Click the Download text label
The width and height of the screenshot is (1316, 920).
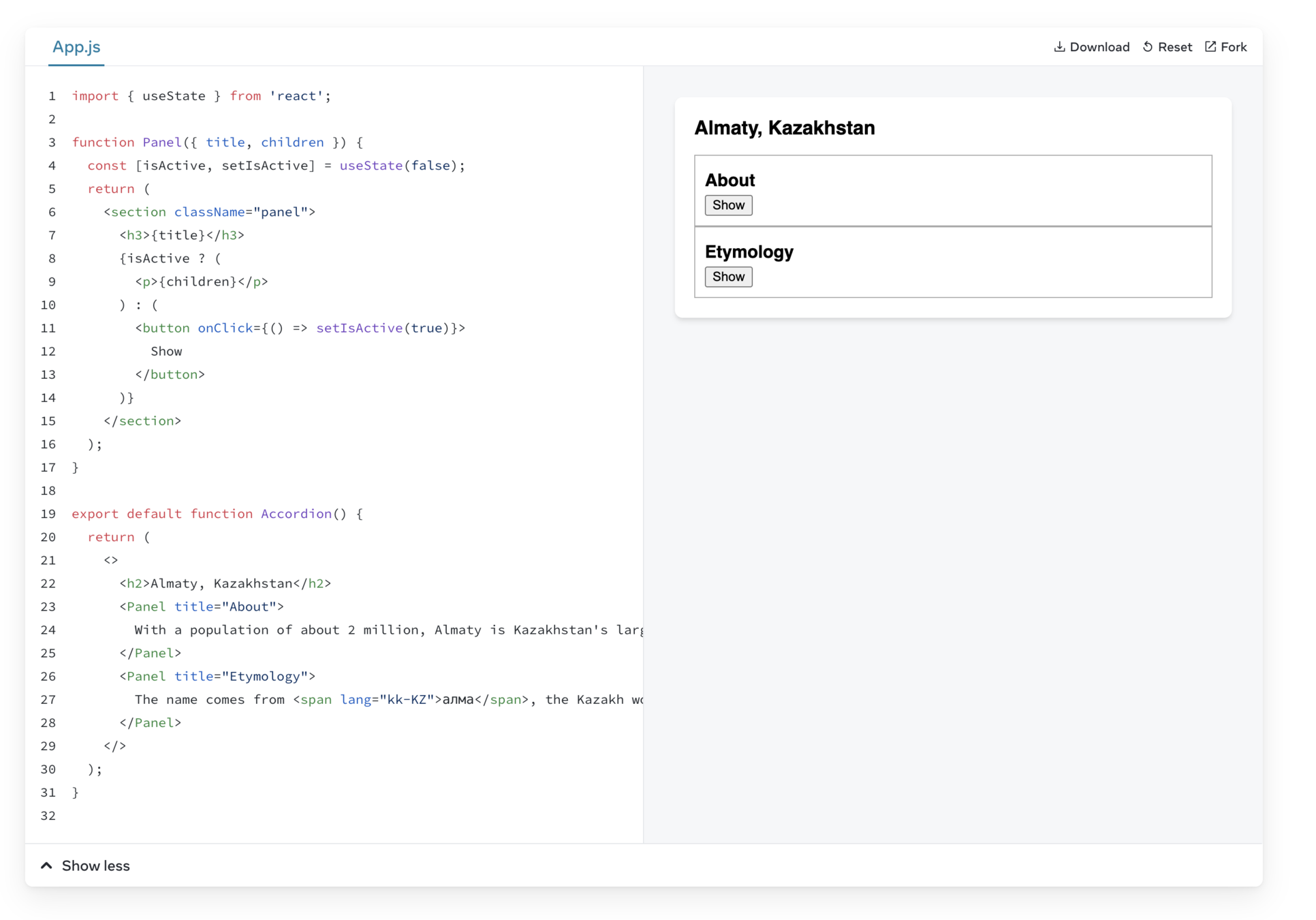coord(1099,47)
